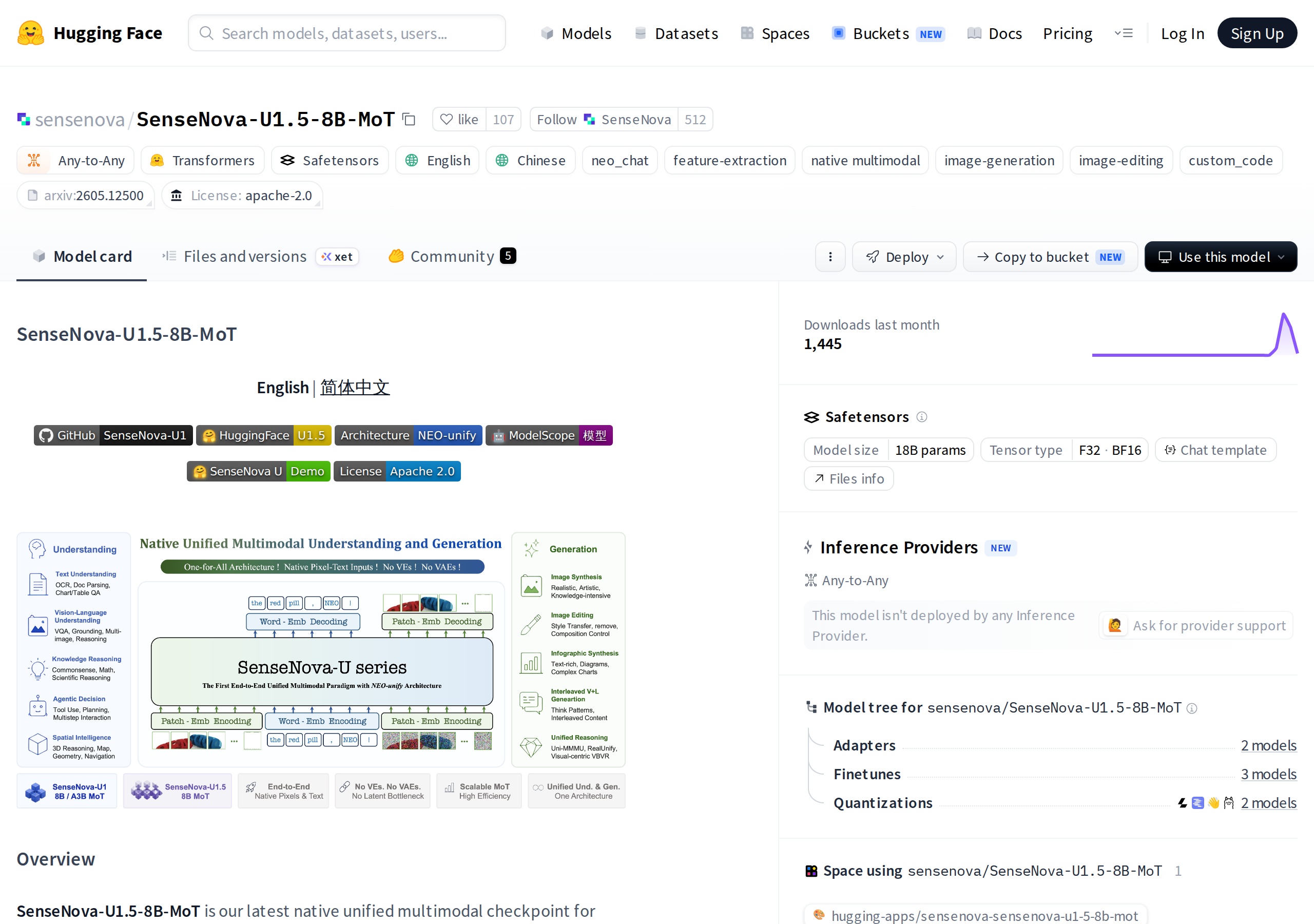
Task: Open the 简体中文 language link
Action: click(x=355, y=388)
